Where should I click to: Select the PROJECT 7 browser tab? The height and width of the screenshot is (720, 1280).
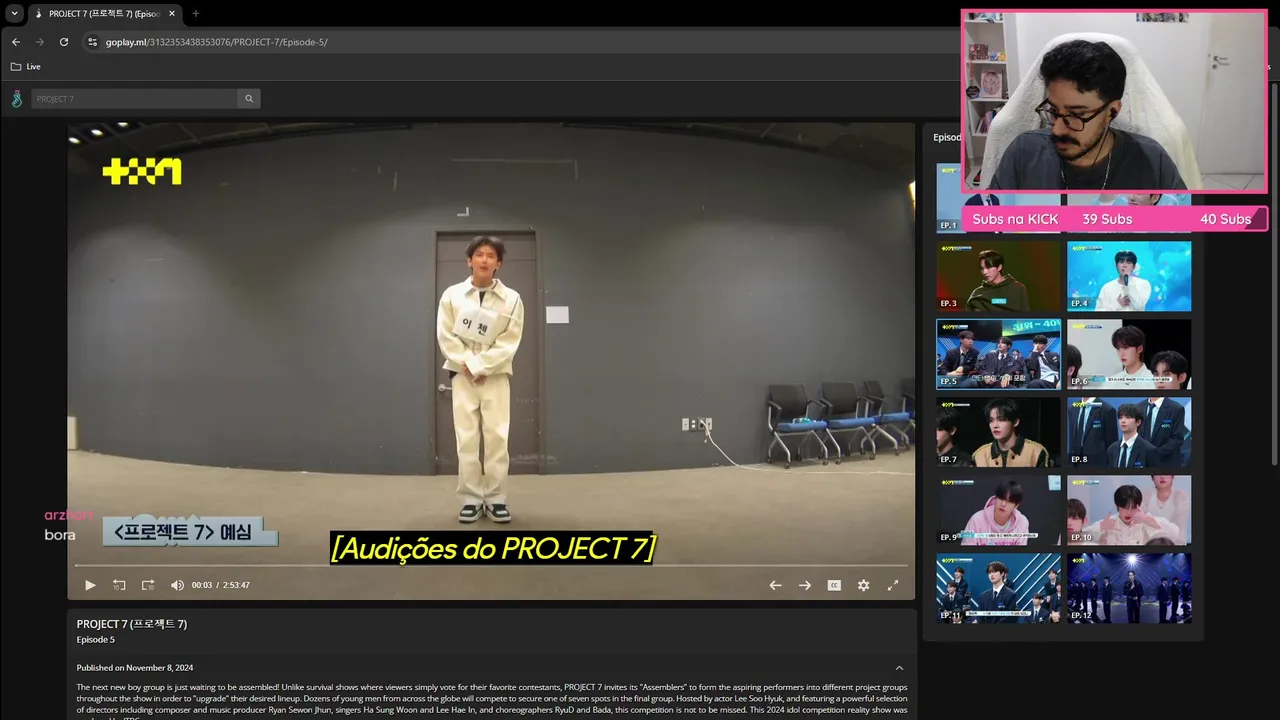(104, 14)
